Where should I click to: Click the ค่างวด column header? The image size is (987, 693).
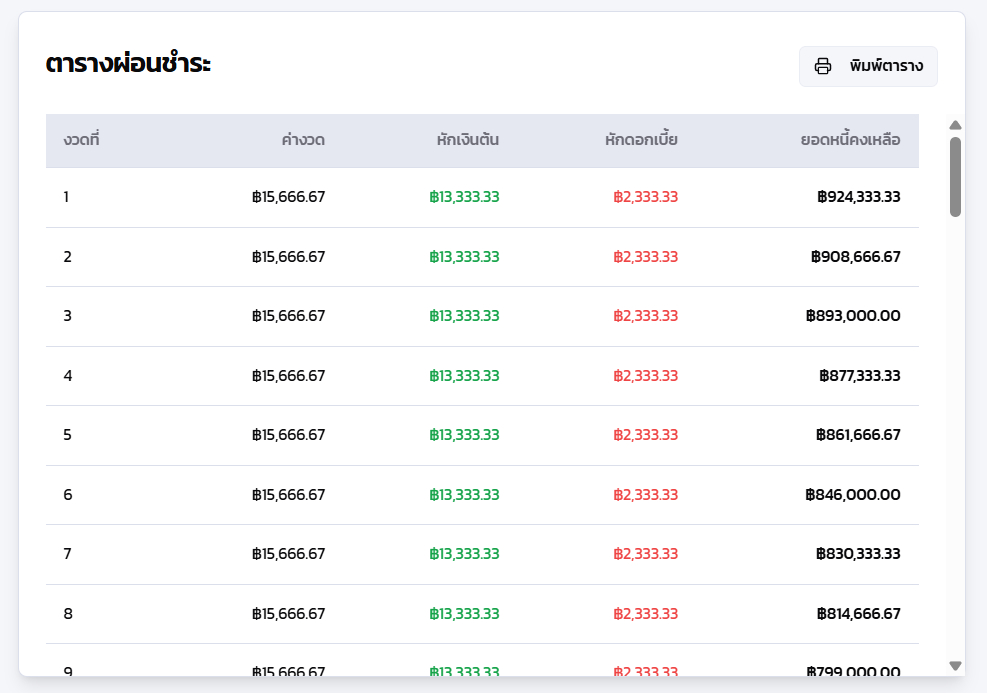pyautogui.click(x=303, y=140)
